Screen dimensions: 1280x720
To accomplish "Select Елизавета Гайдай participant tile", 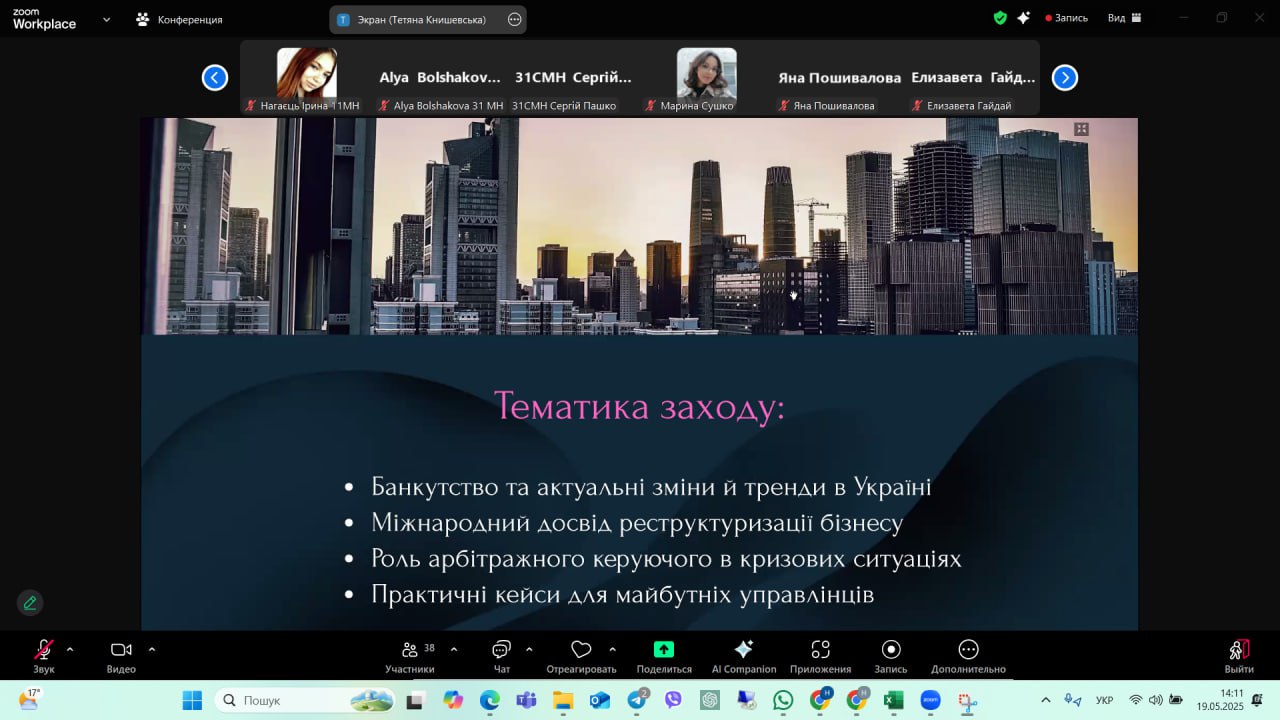I will coord(972,79).
